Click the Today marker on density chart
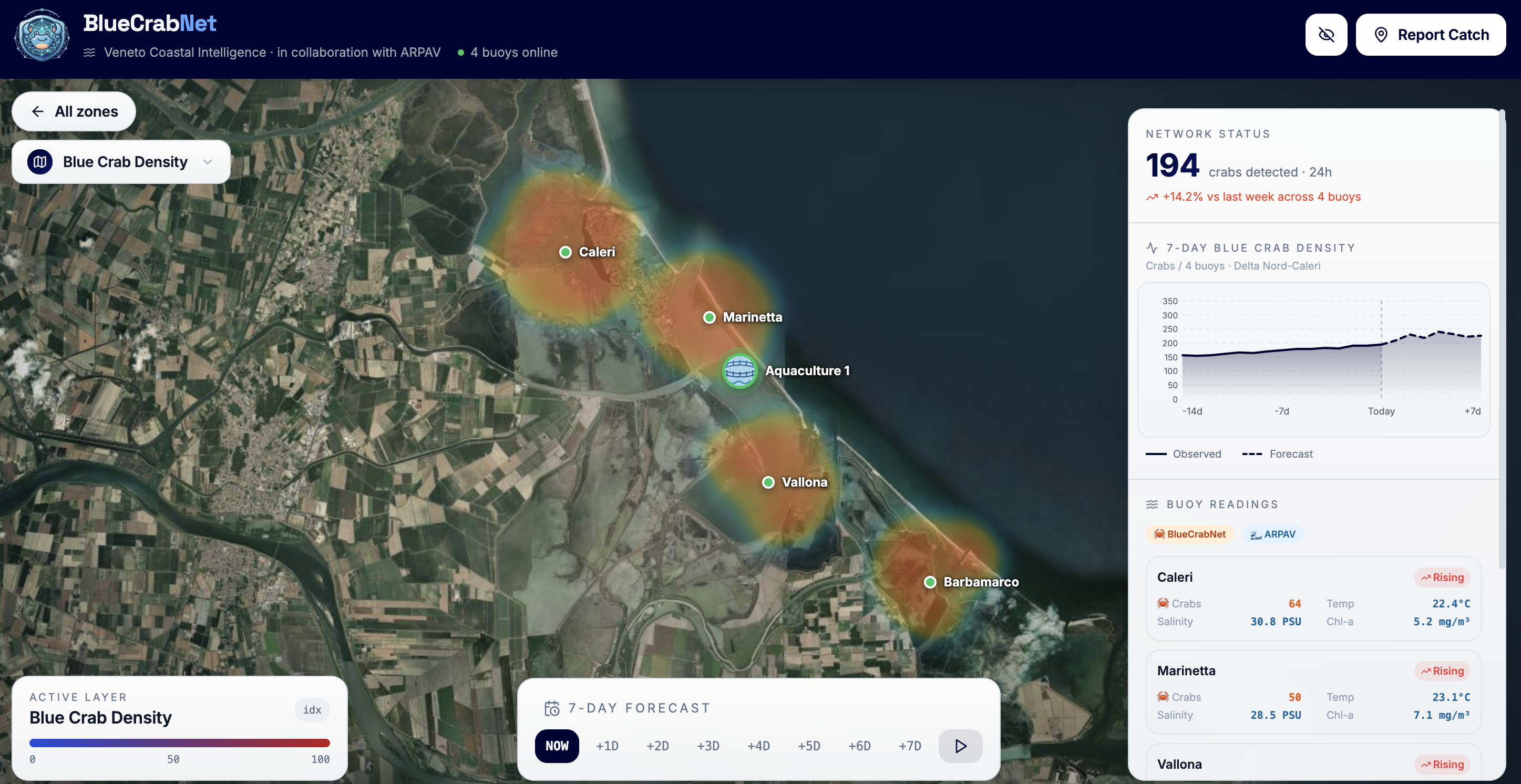Image resolution: width=1521 pixels, height=784 pixels. click(x=1381, y=411)
